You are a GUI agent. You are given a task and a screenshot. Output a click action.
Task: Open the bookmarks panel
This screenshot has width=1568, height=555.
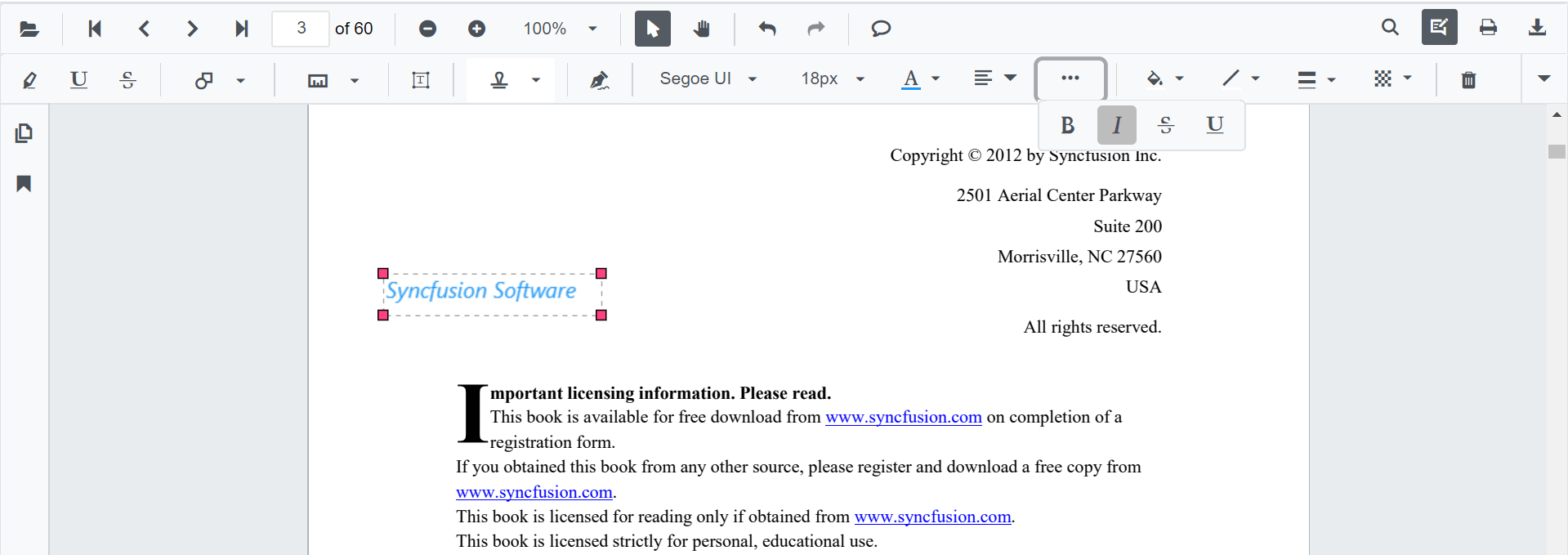coord(24,183)
